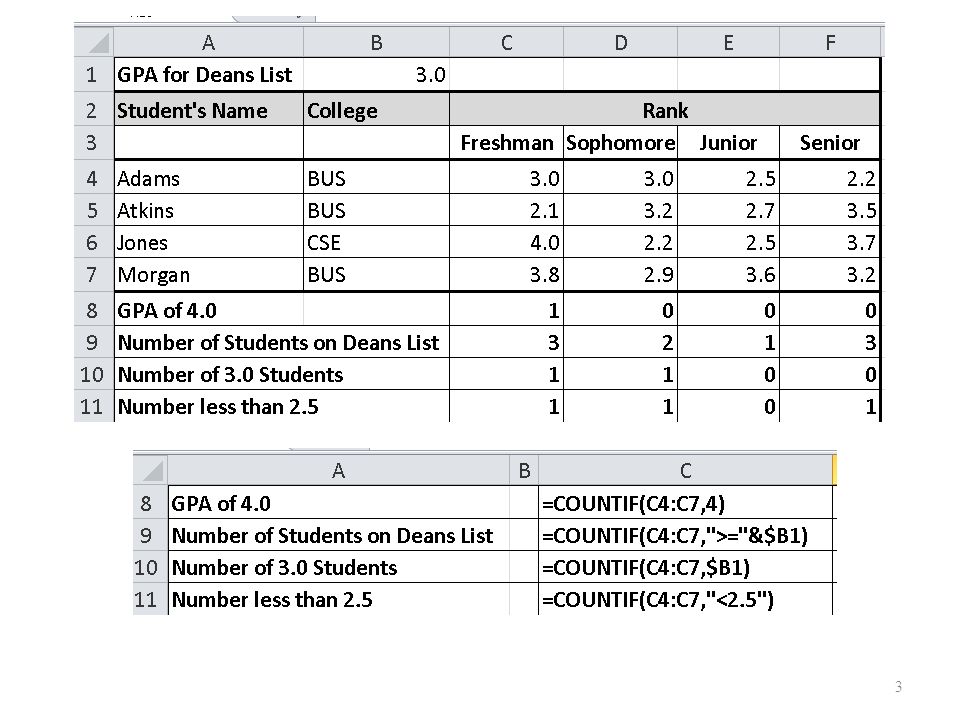This screenshot has width=960, height=720.
Task: Click the COUNTIF(C4:C7,4) formula cell
Action: click(686, 503)
